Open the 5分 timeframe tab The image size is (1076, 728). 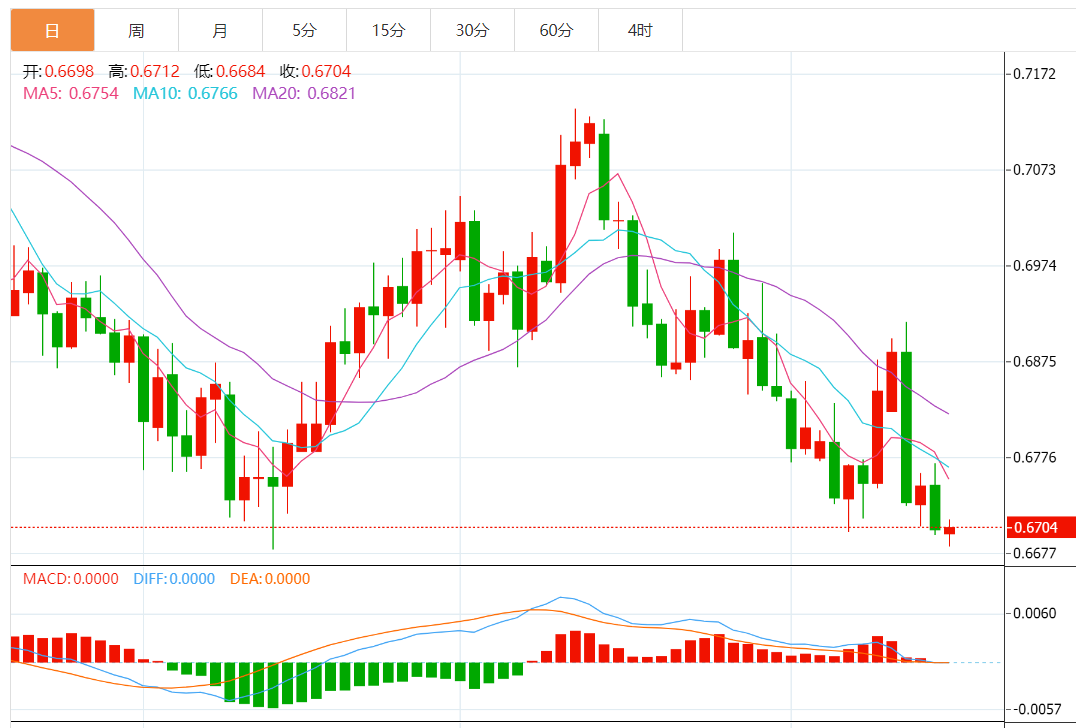coord(304,30)
